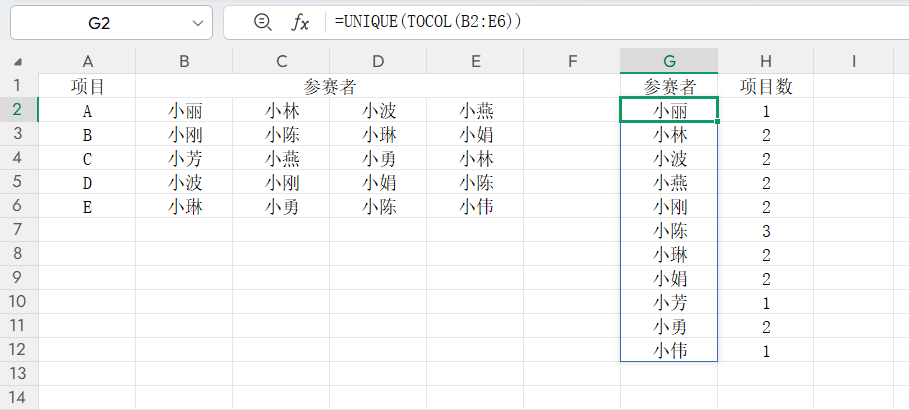The width and height of the screenshot is (909, 410).
Task: Select column G header
Action: (x=669, y=61)
